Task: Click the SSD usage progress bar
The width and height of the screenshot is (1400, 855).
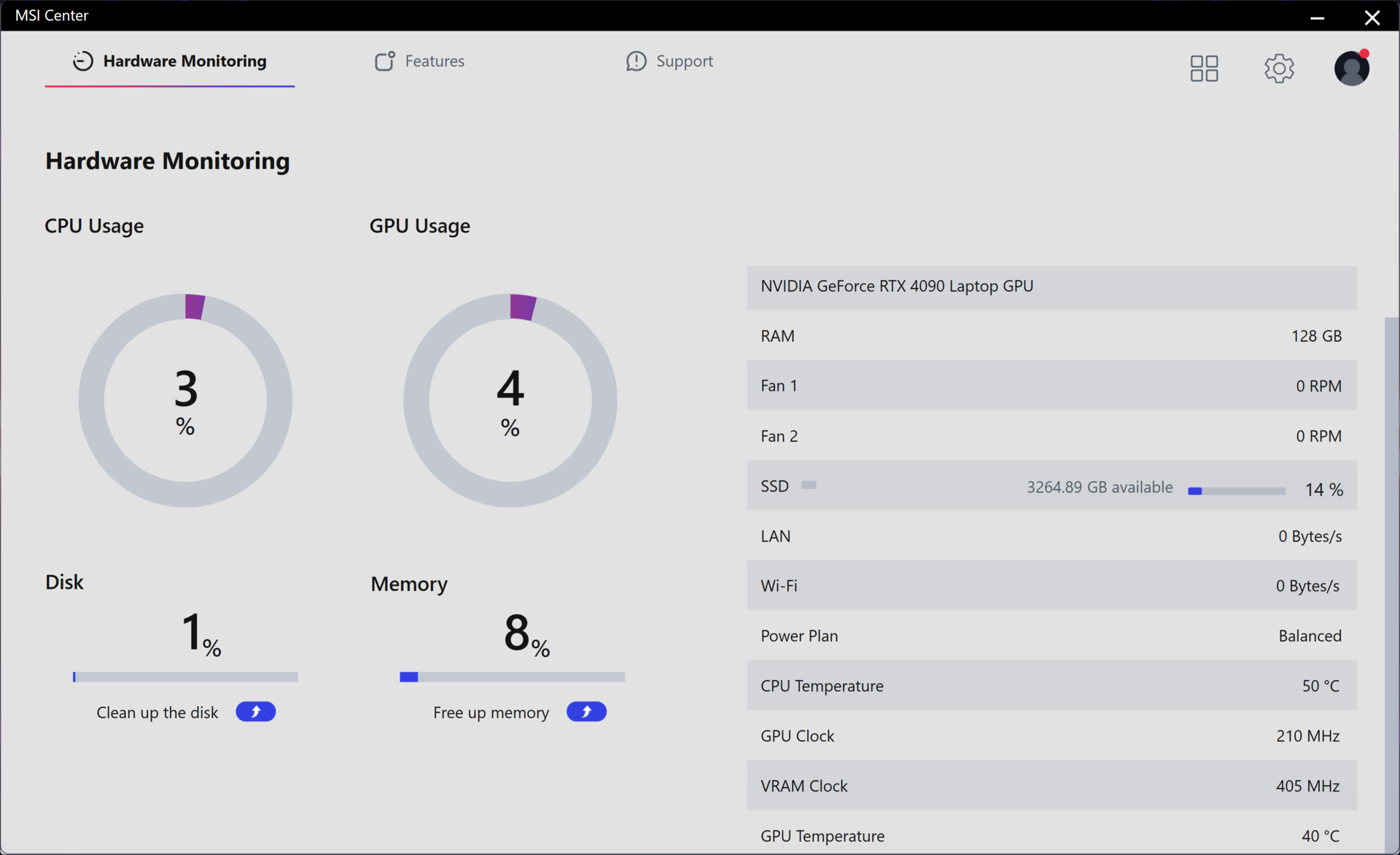Action: [x=1237, y=491]
